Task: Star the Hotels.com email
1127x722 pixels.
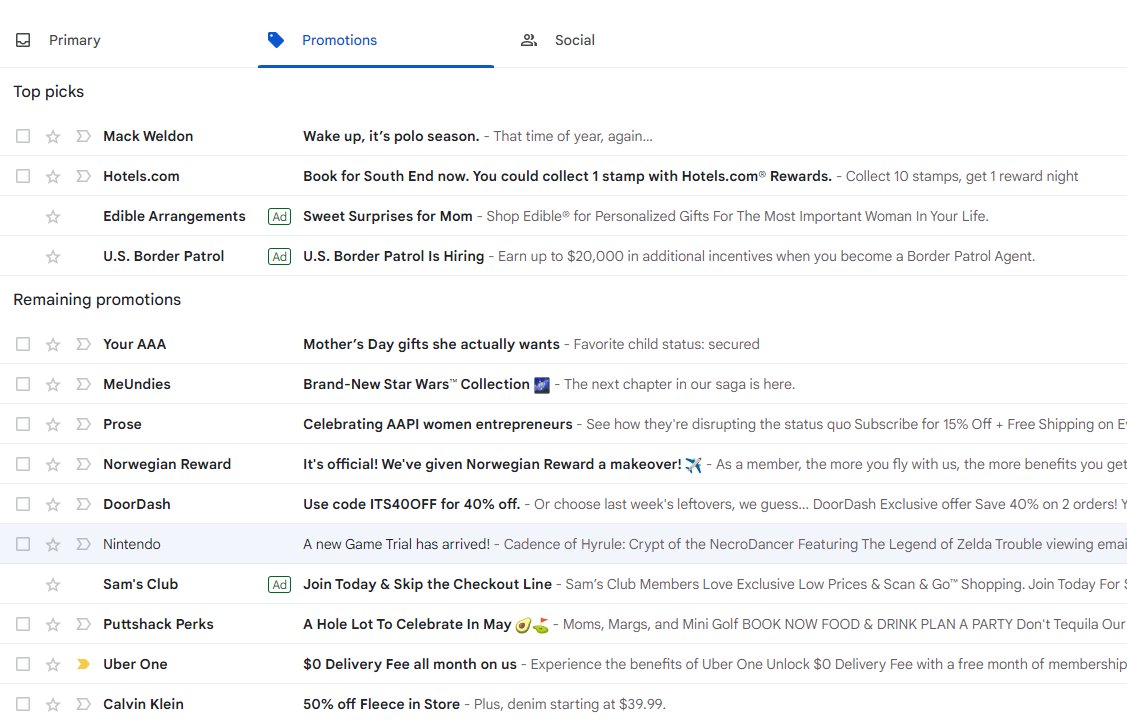Action: [52, 176]
